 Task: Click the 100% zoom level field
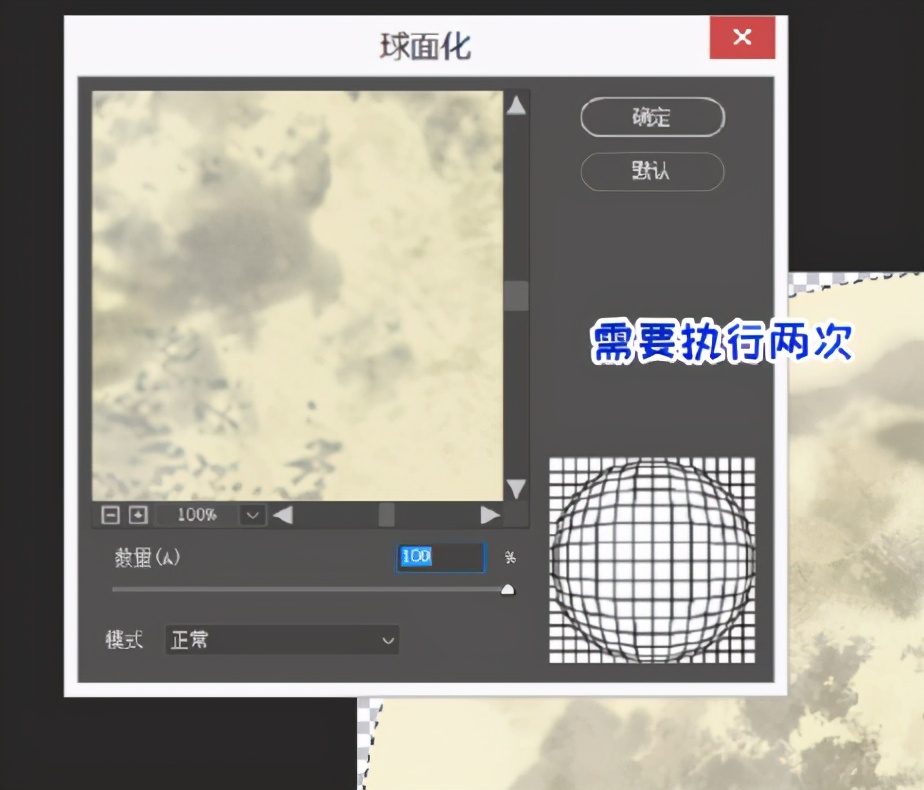197,515
